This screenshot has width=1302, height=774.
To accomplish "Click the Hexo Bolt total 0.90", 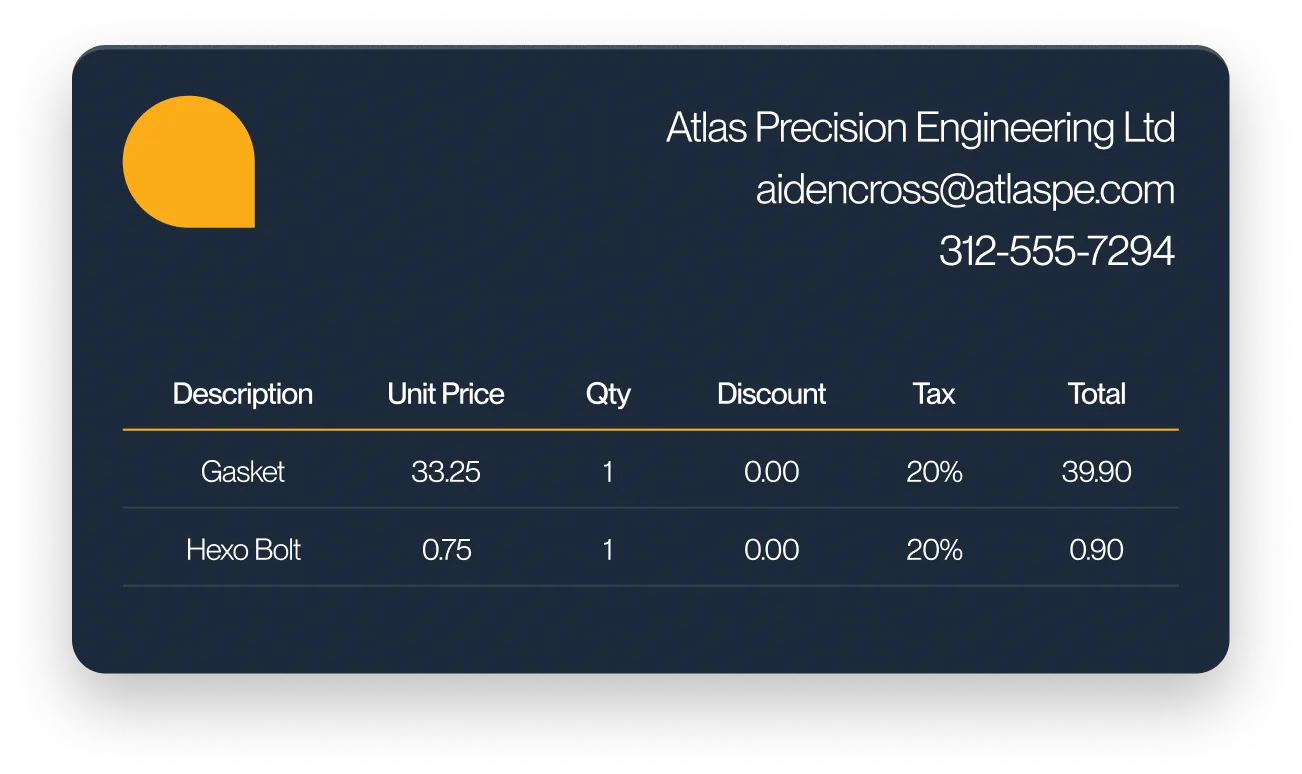I will [1097, 550].
